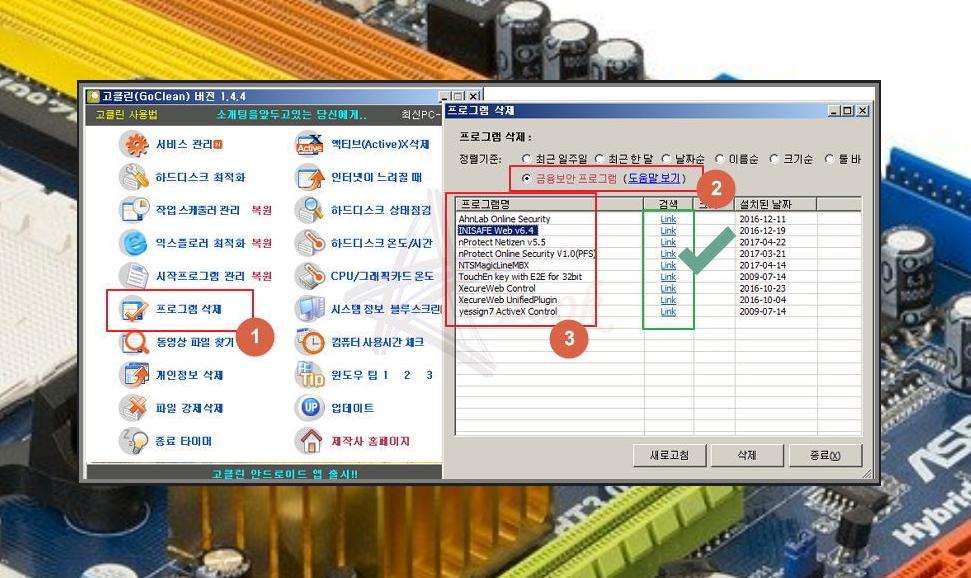
Task: Select the 툴 바 radio button
Action: 829,159
